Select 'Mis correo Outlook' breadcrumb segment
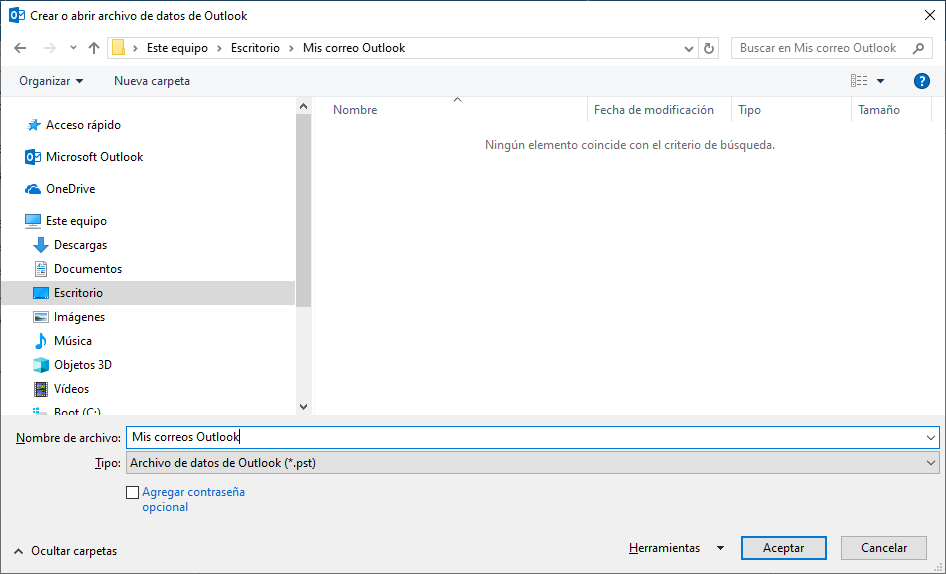946x574 pixels. pyautogui.click(x=354, y=48)
